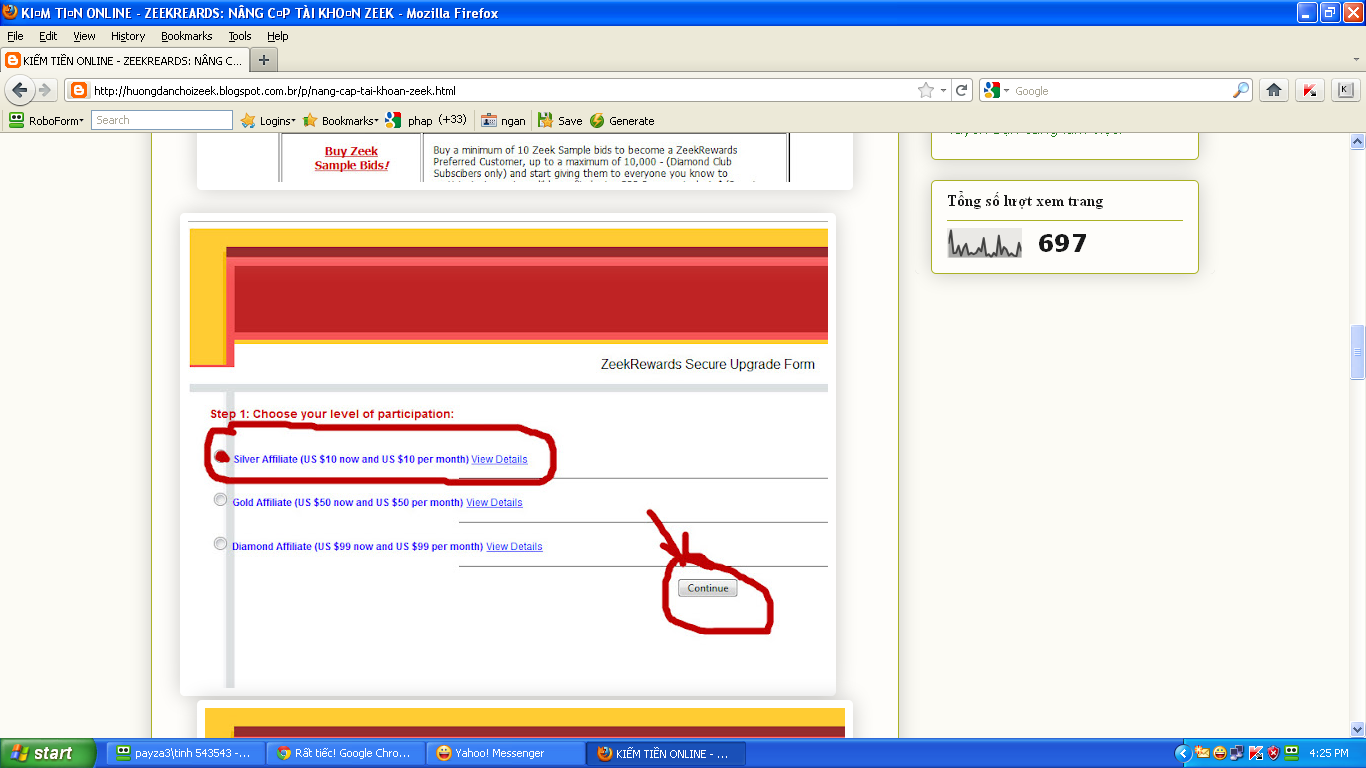Screen dimensions: 1366x768
Task: Click the 697 page view count
Action: [x=1062, y=243]
